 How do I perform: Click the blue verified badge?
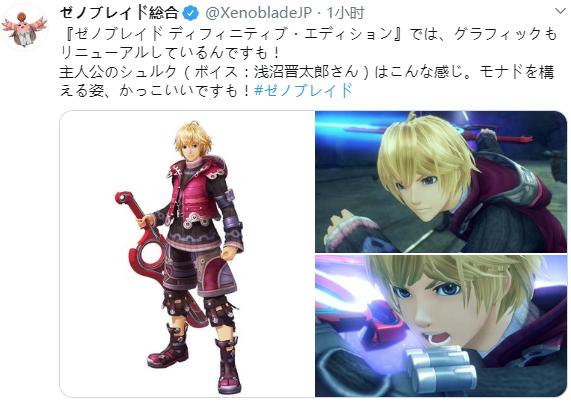(191, 13)
